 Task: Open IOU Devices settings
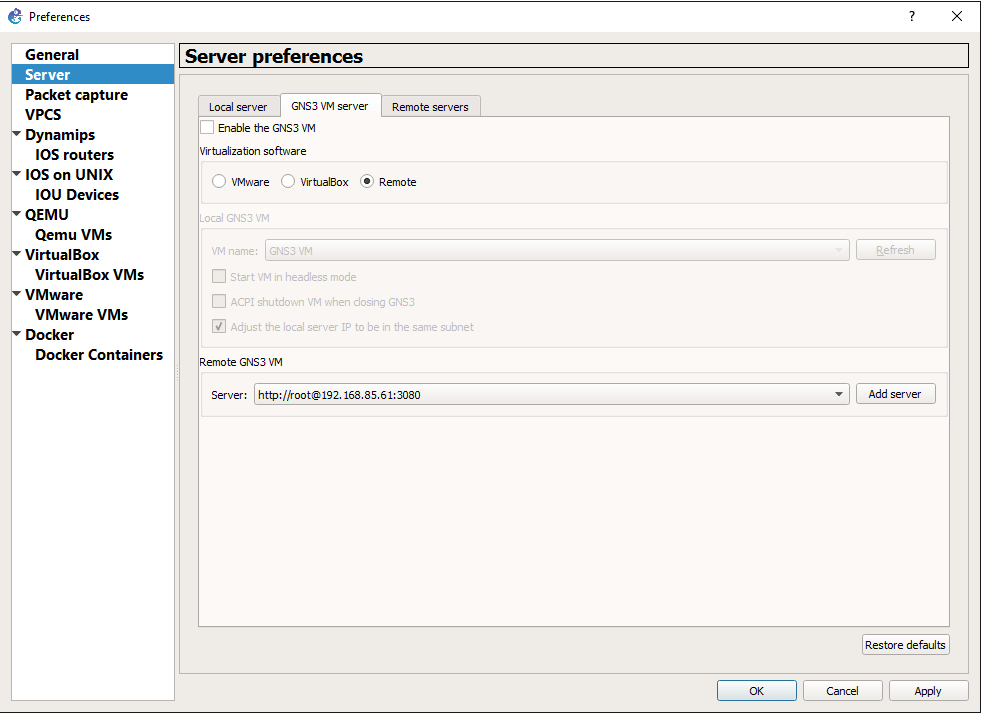(x=77, y=195)
